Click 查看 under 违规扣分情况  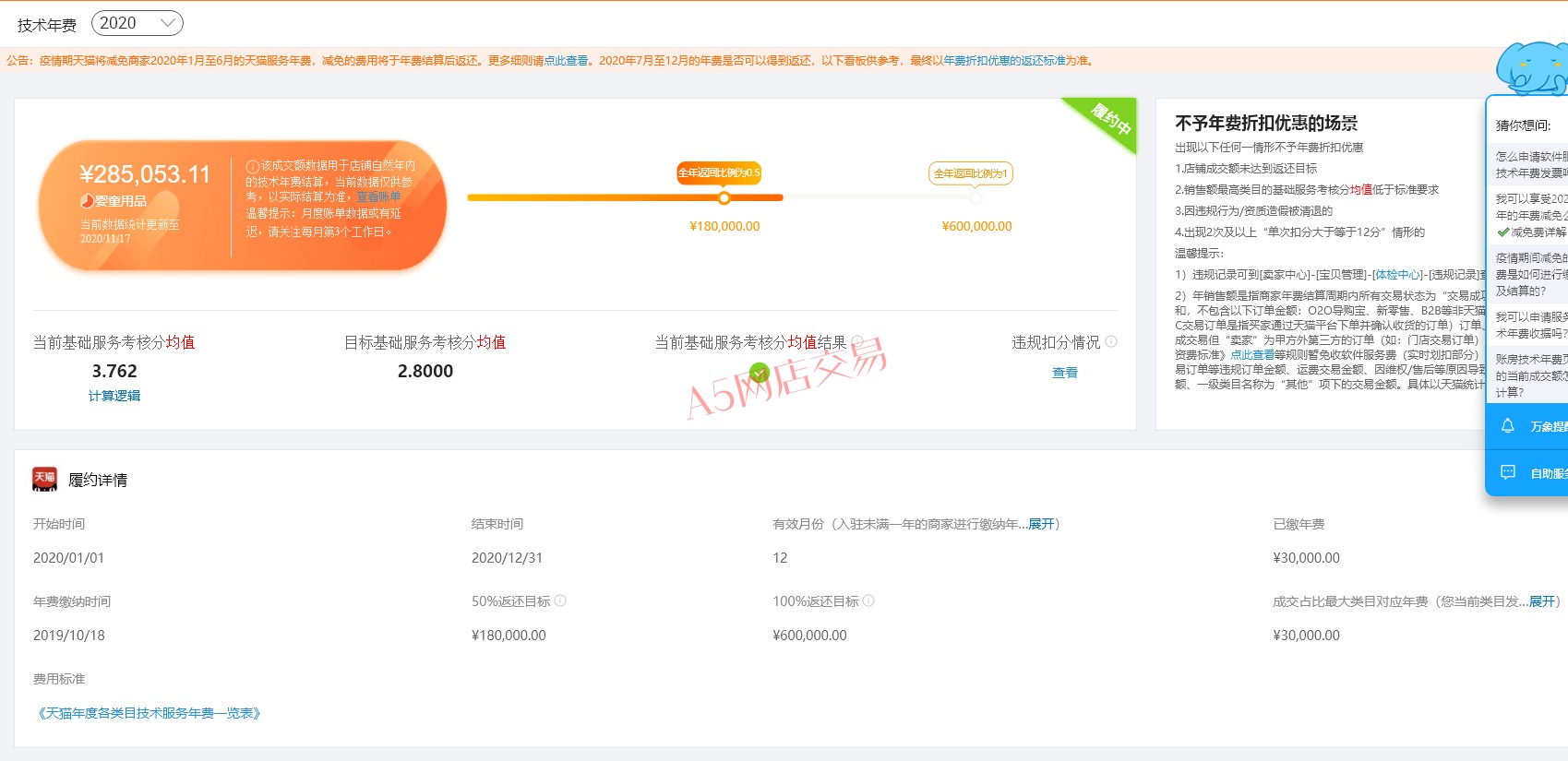coord(1064,373)
